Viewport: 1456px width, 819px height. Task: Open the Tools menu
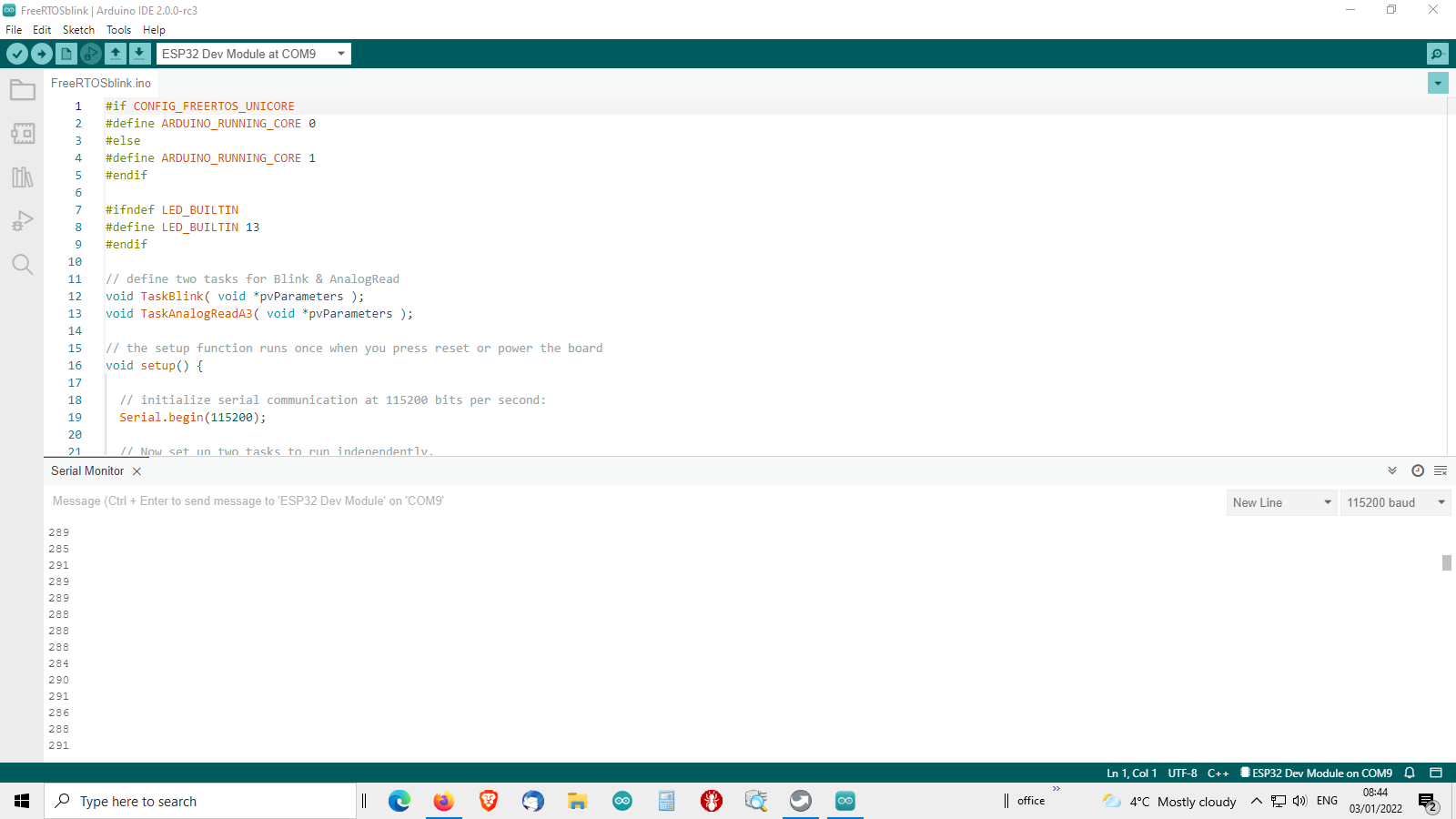pyautogui.click(x=118, y=30)
